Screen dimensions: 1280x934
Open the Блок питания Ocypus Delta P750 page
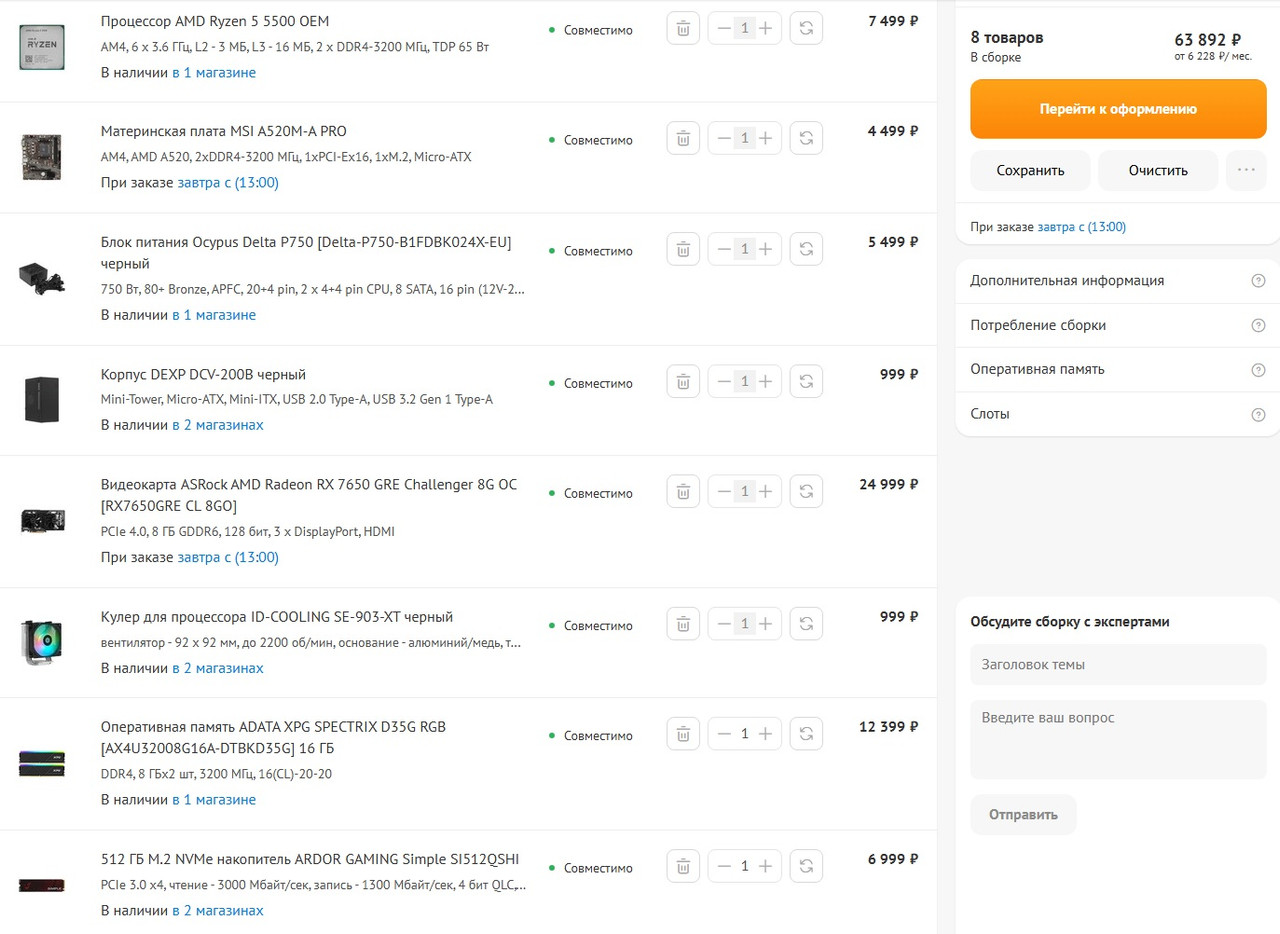pyautogui.click(x=306, y=252)
